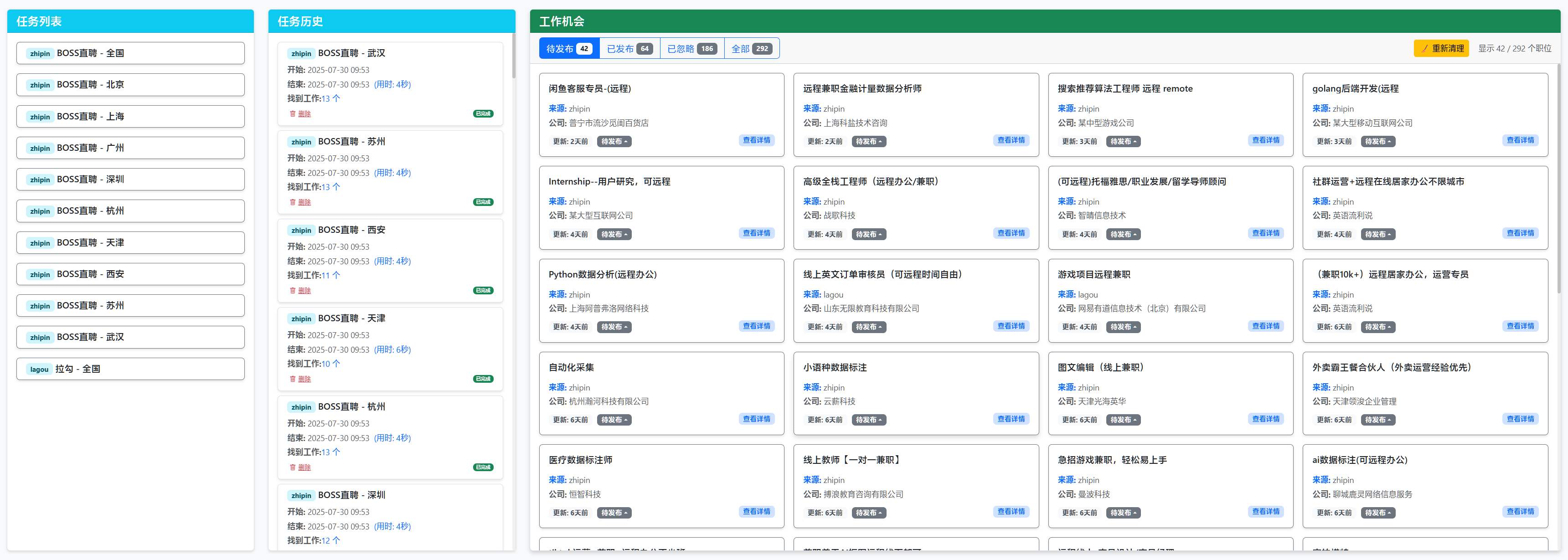View details of 闲鱼客服专员 job
Viewport: 1568px width, 560px height.
coord(757,141)
